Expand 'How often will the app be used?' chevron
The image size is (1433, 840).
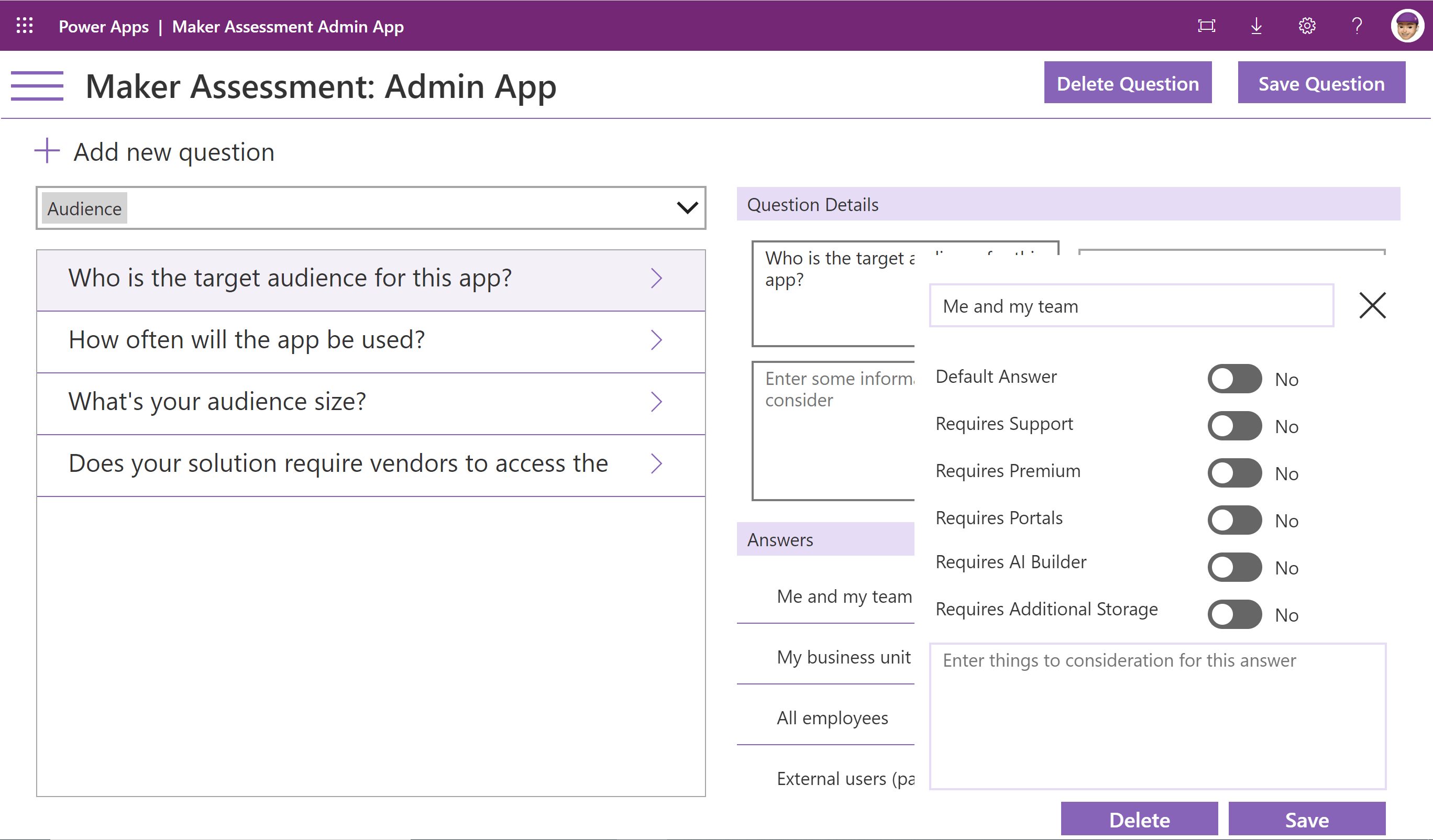click(x=656, y=340)
